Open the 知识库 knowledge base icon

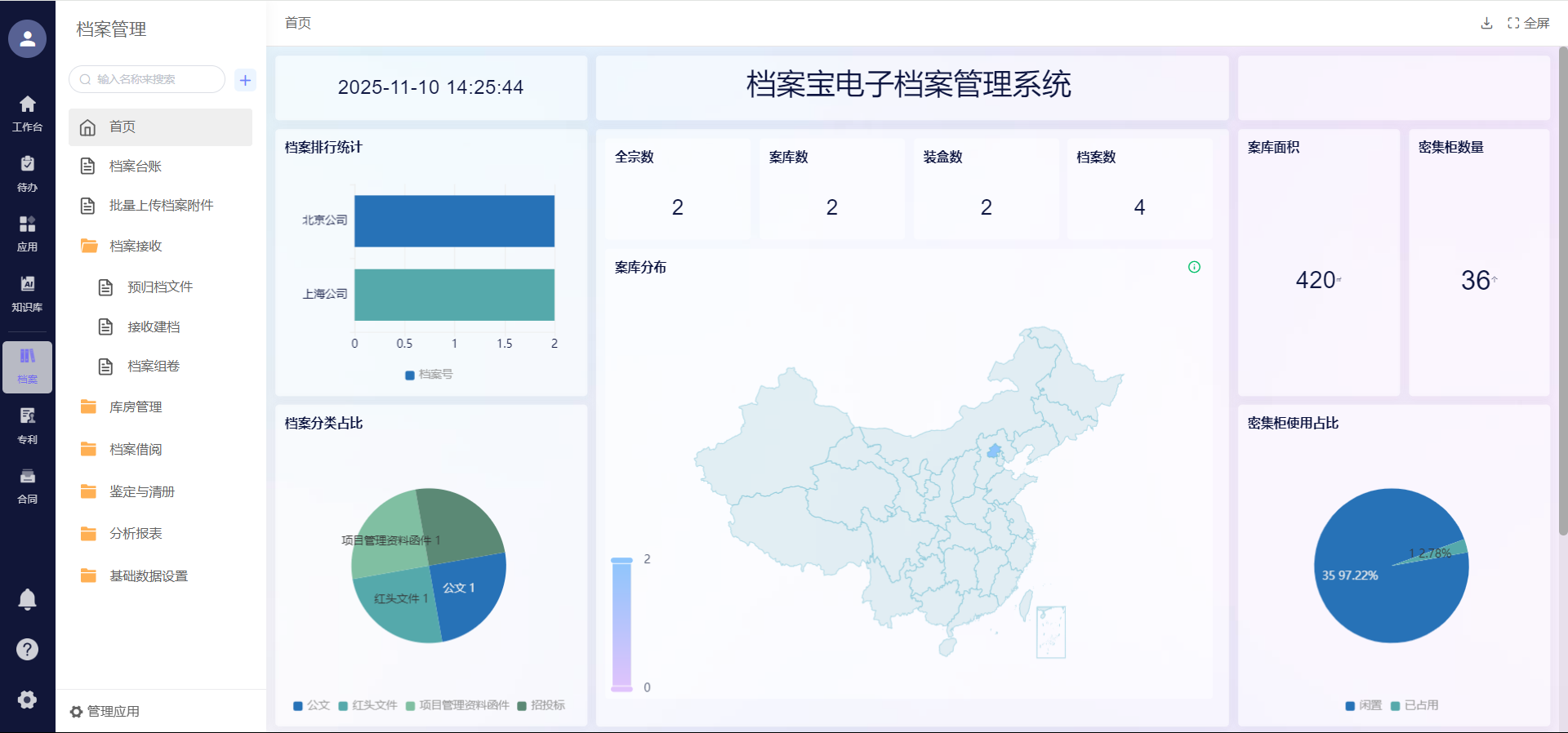(x=27, y=293)
